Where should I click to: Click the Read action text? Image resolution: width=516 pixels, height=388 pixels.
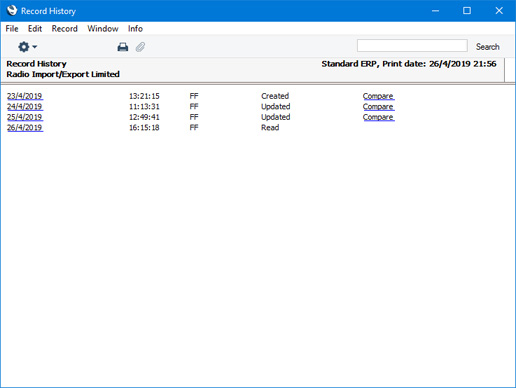pyautogui.click(x=270, y=128)
